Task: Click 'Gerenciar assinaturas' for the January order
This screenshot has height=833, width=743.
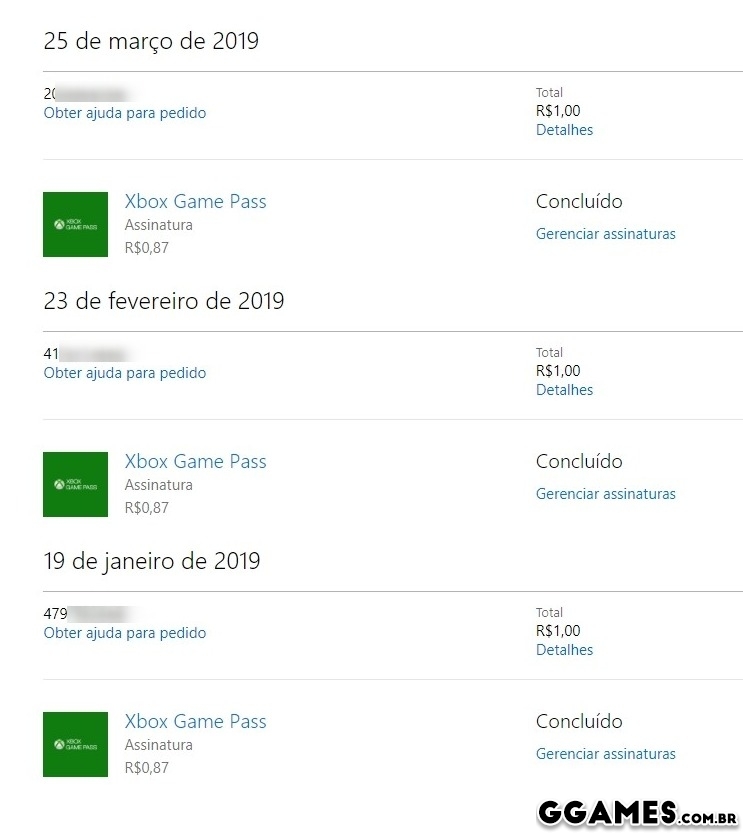Action: coord(605,754)
